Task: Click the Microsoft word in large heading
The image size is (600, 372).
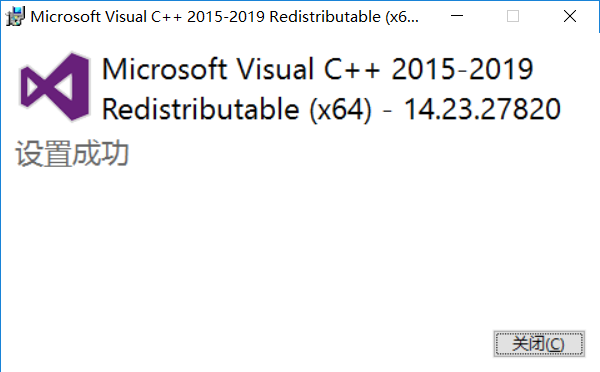Action: pyautogui.click(x=165, y=69)
